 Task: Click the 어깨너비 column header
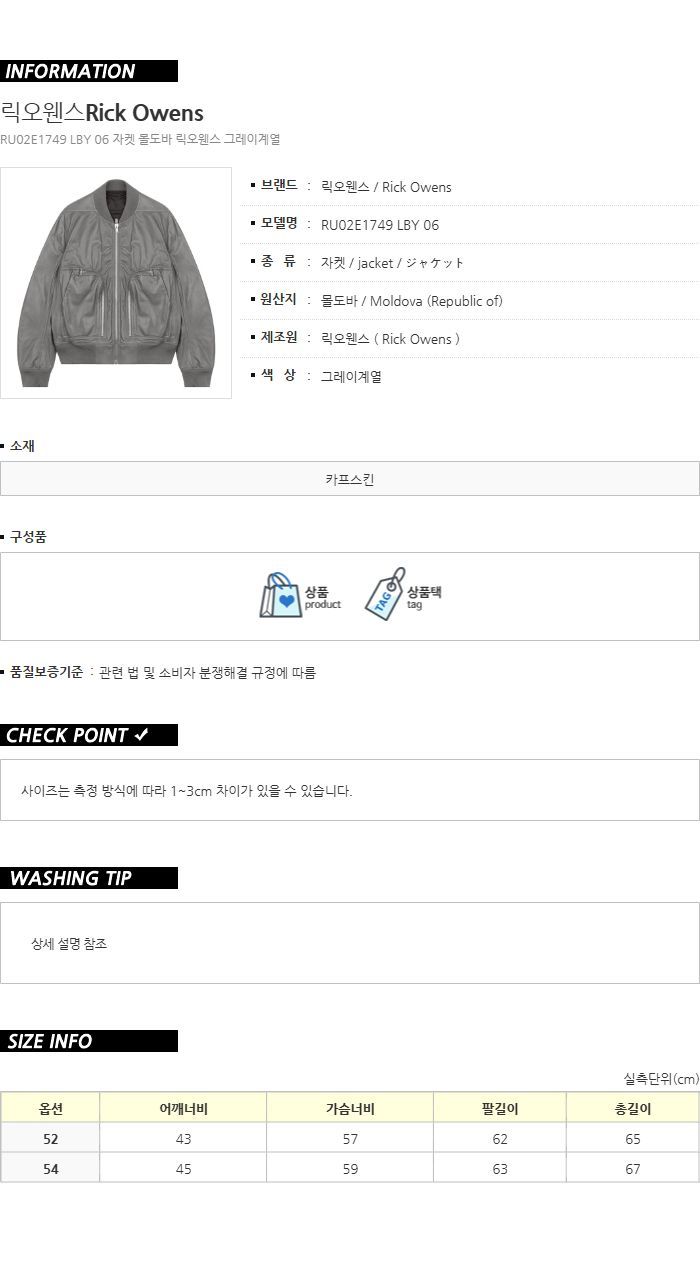click(x=183, y=1108)
